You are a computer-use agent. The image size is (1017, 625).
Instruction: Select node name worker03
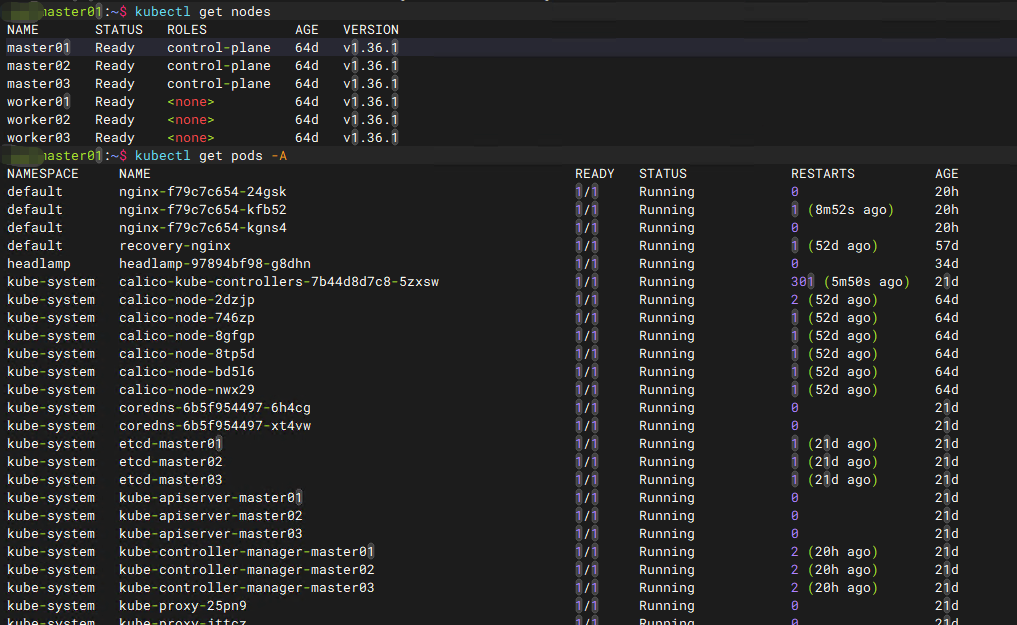pos(38,138)
